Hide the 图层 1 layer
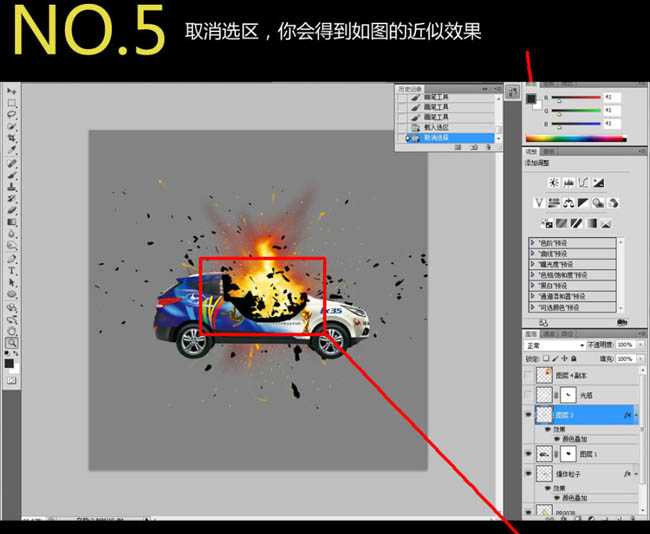The height and width of the screenshot is (534, 650). click(x=528, y=454)
